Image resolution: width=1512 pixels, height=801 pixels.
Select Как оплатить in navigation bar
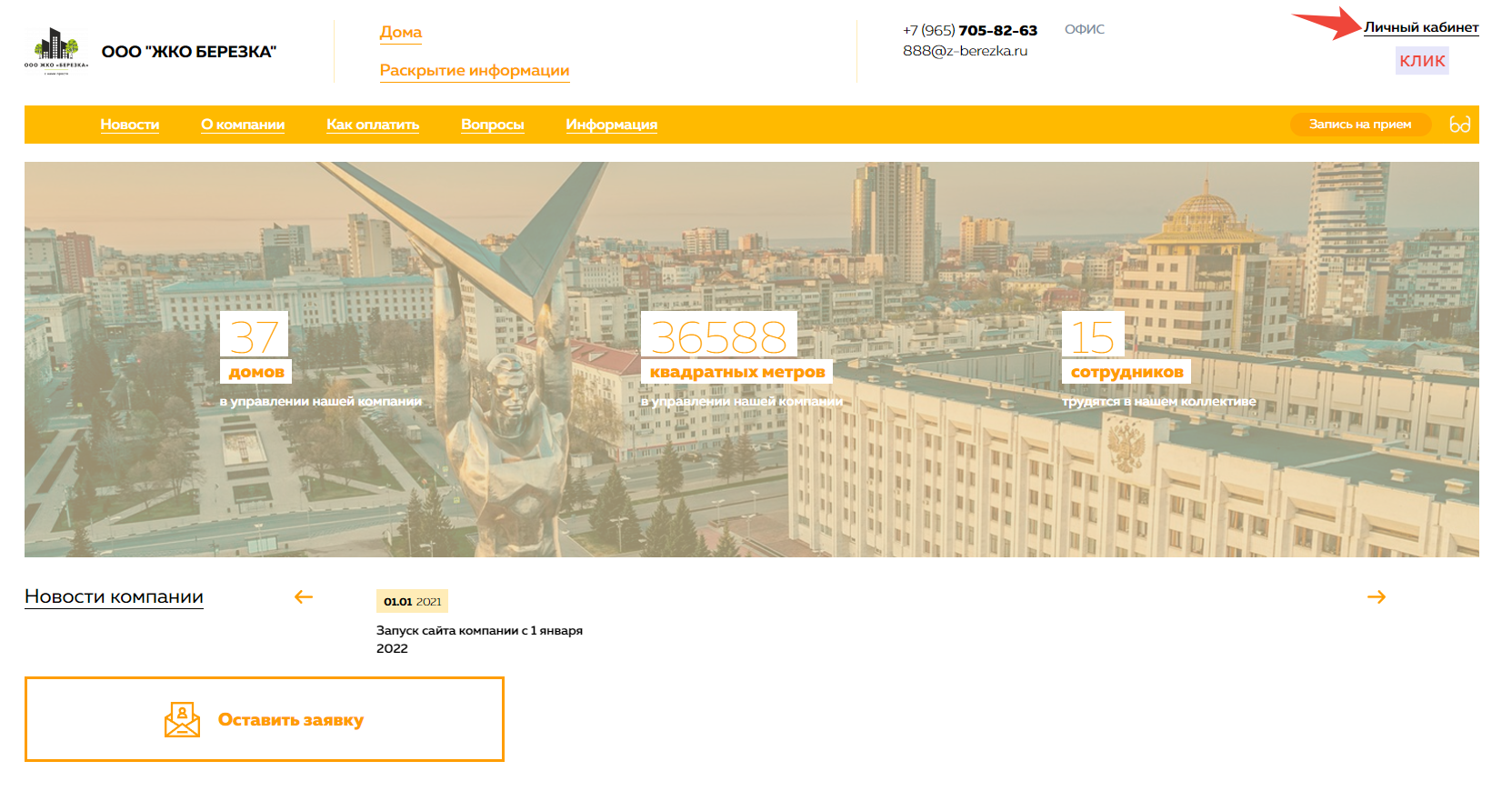tap(373, 125)
